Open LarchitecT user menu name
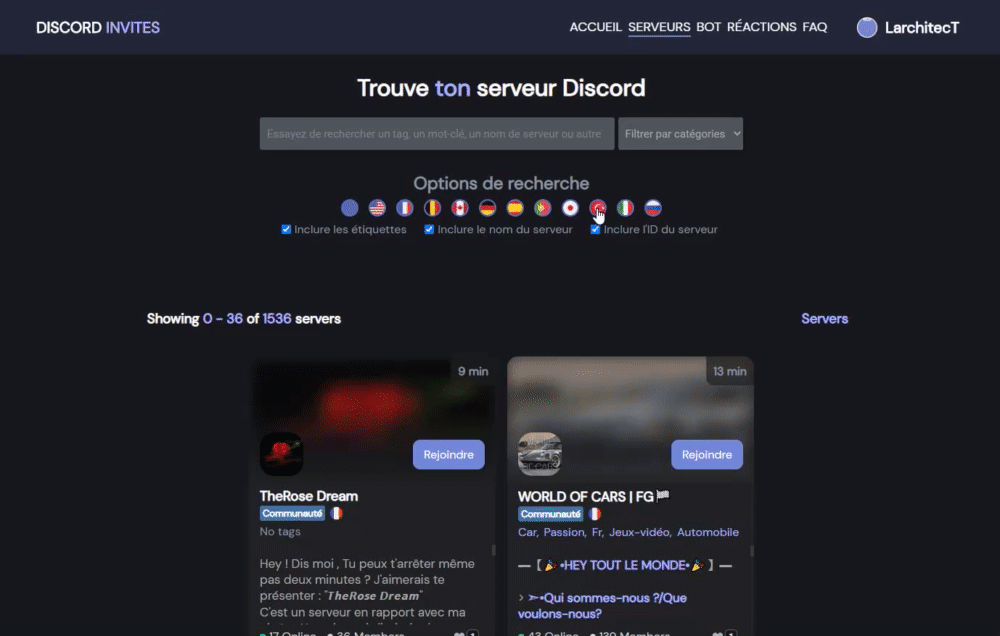Screen dimensions: 1000x636 coord(922,27)
